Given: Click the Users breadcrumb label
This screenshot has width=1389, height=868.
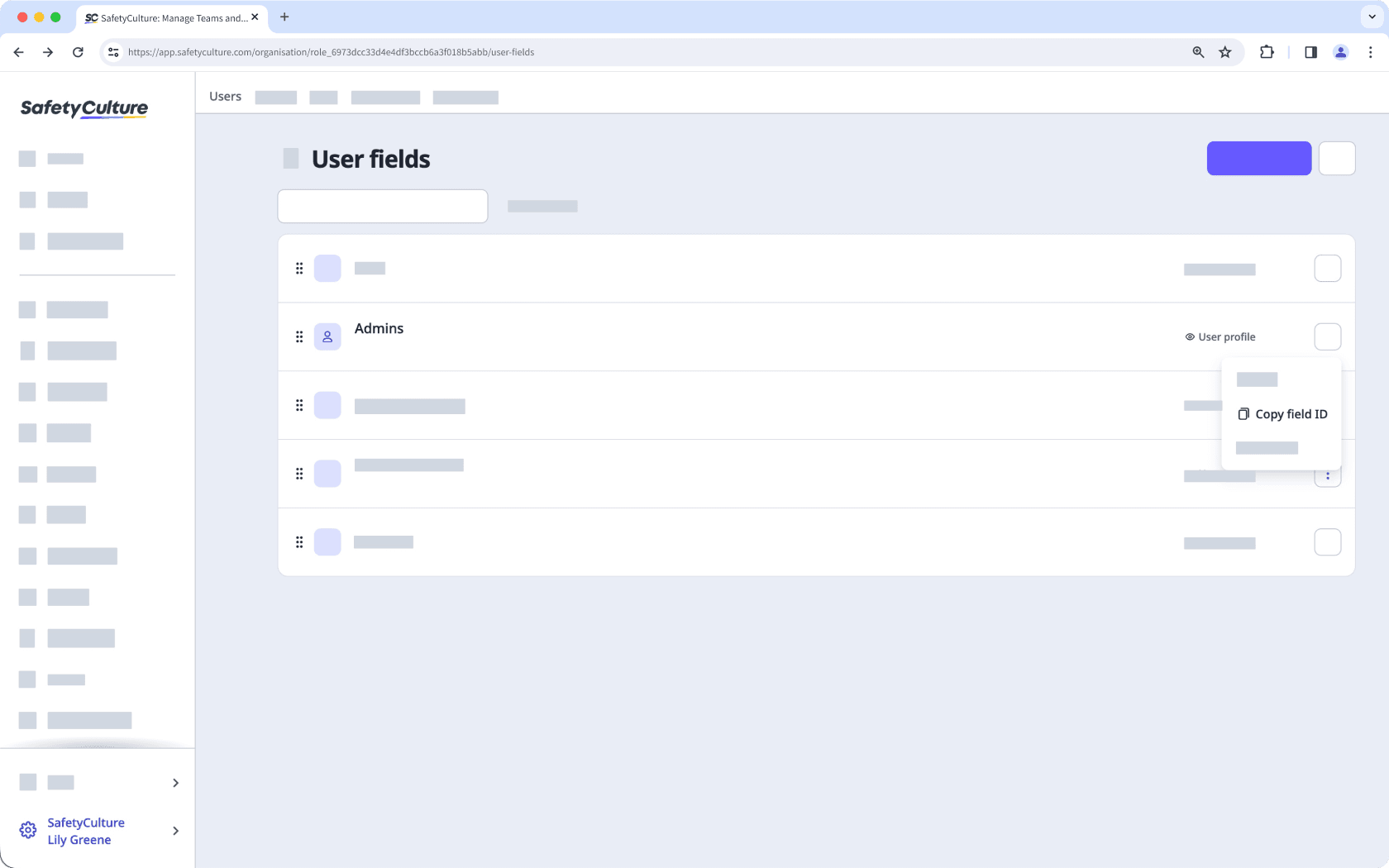Looking at the screenshot, I should (x=225, y=96).
